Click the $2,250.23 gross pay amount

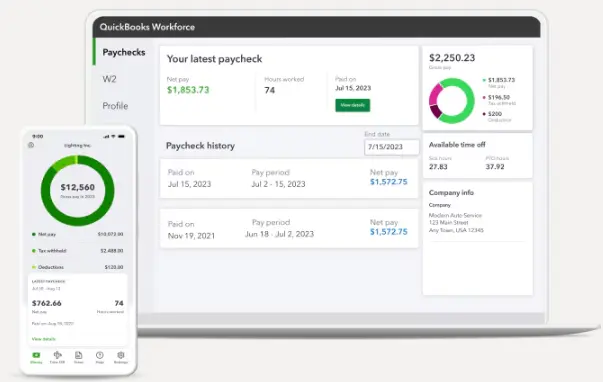[452, 58]
